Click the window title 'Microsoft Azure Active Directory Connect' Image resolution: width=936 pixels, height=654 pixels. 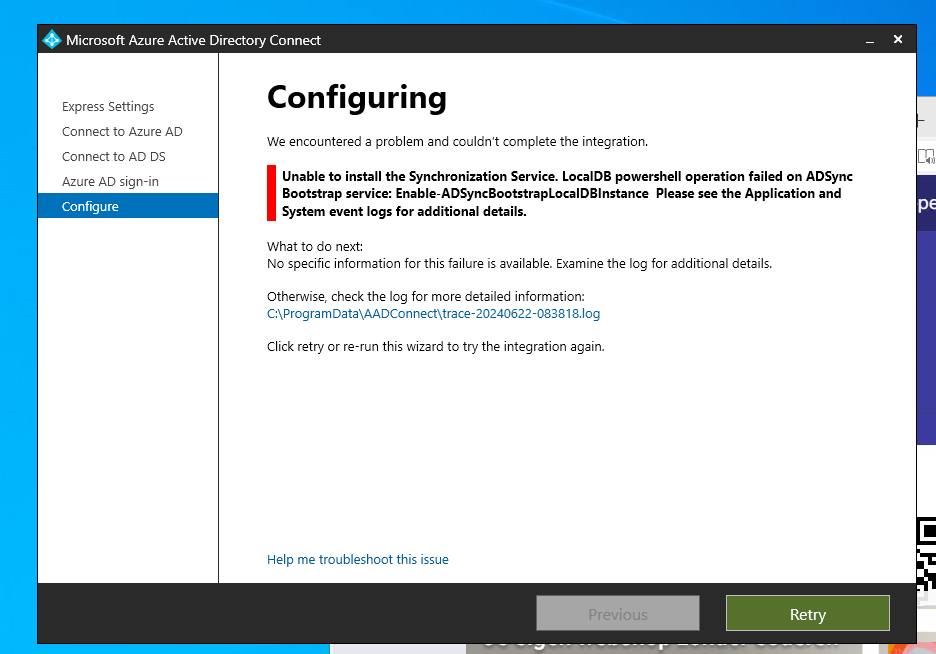point(193,40)
